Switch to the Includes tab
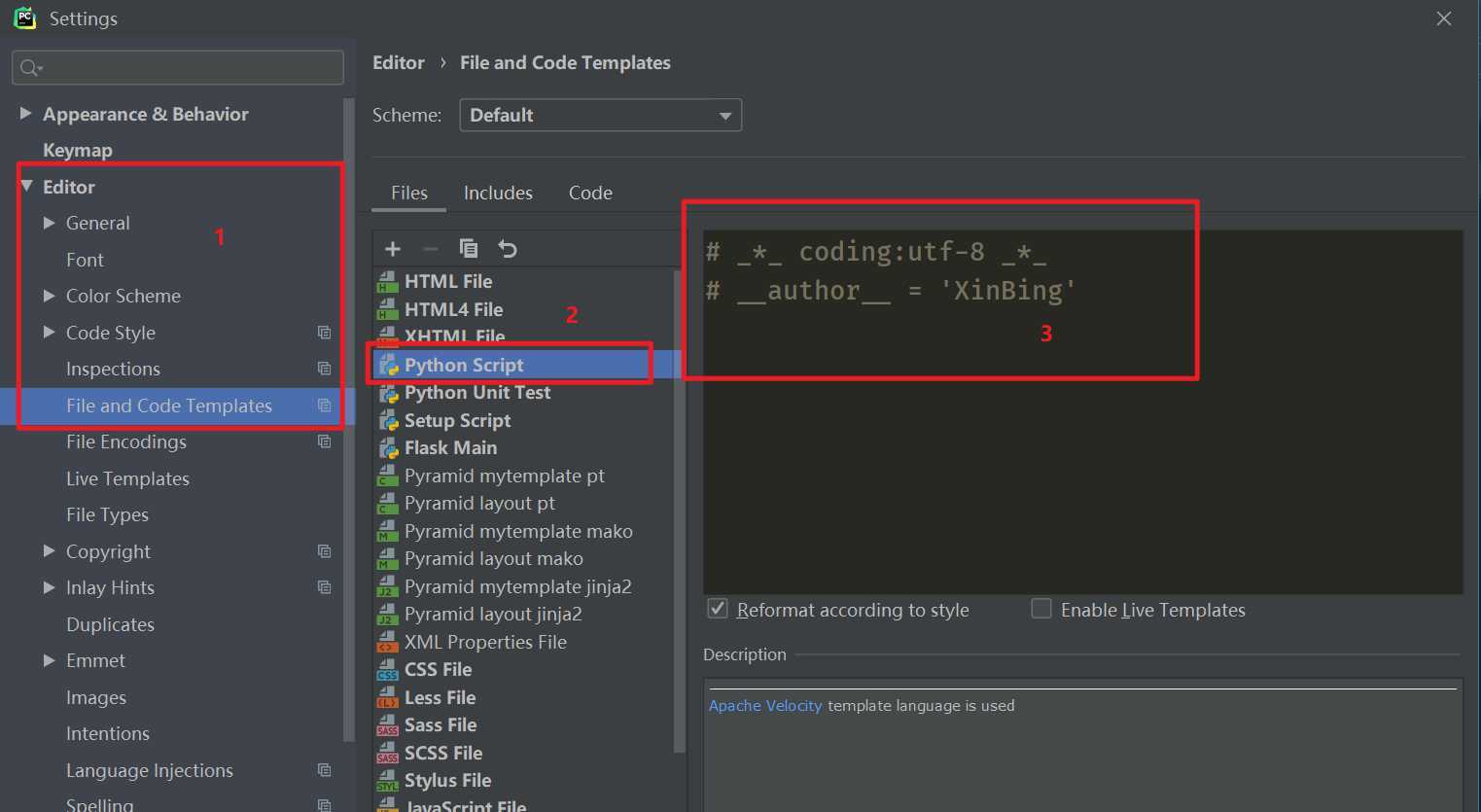The width and height of the screenshot is (1481, 812). pos(498,193)
